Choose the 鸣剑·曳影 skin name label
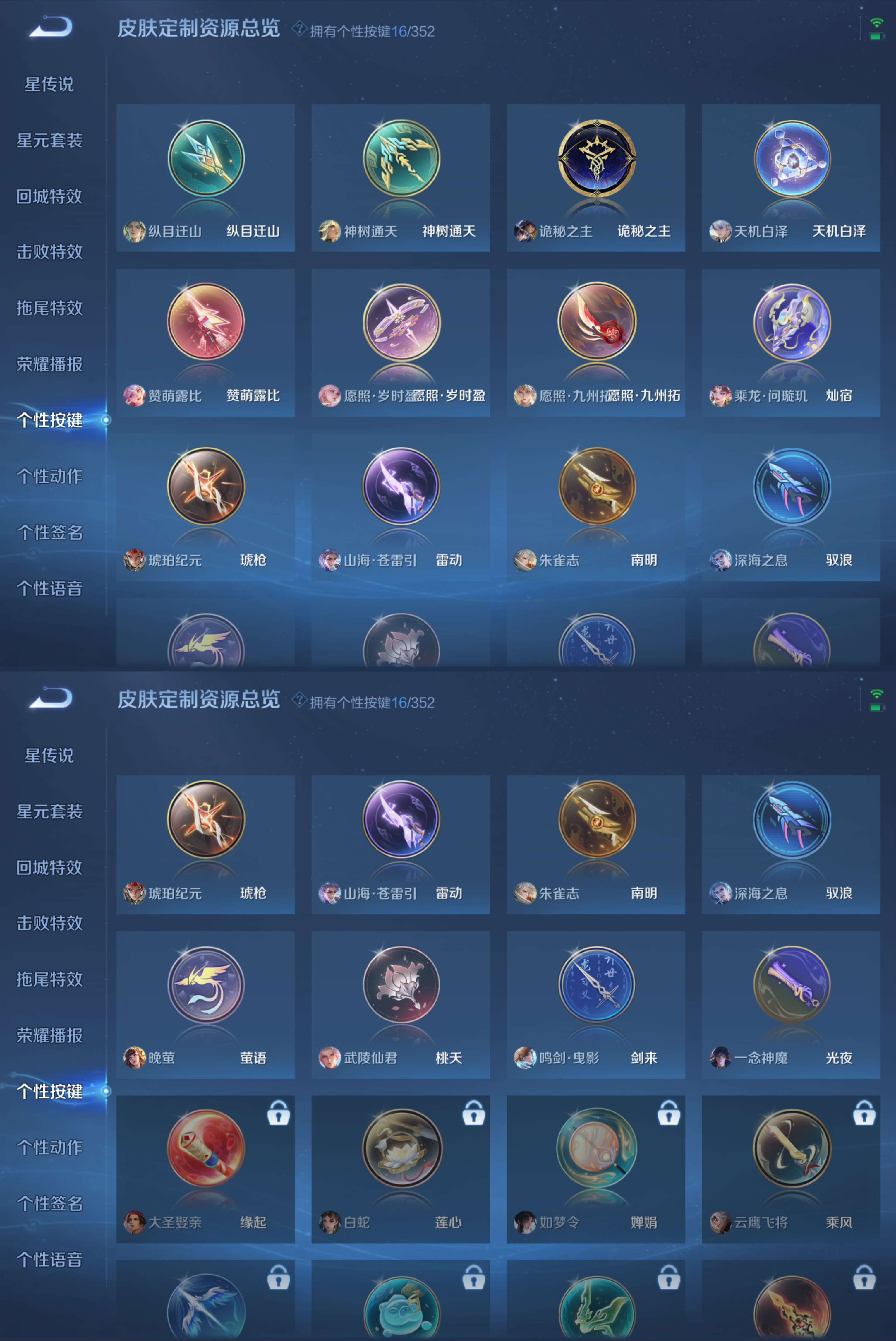The width and height of the screenshot is (896, 1341). coord(569,1058)
